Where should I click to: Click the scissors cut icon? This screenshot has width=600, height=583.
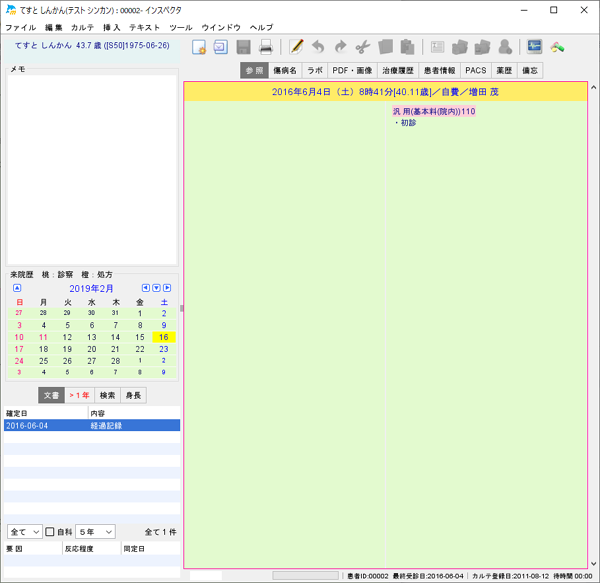[x=363, y=47]
